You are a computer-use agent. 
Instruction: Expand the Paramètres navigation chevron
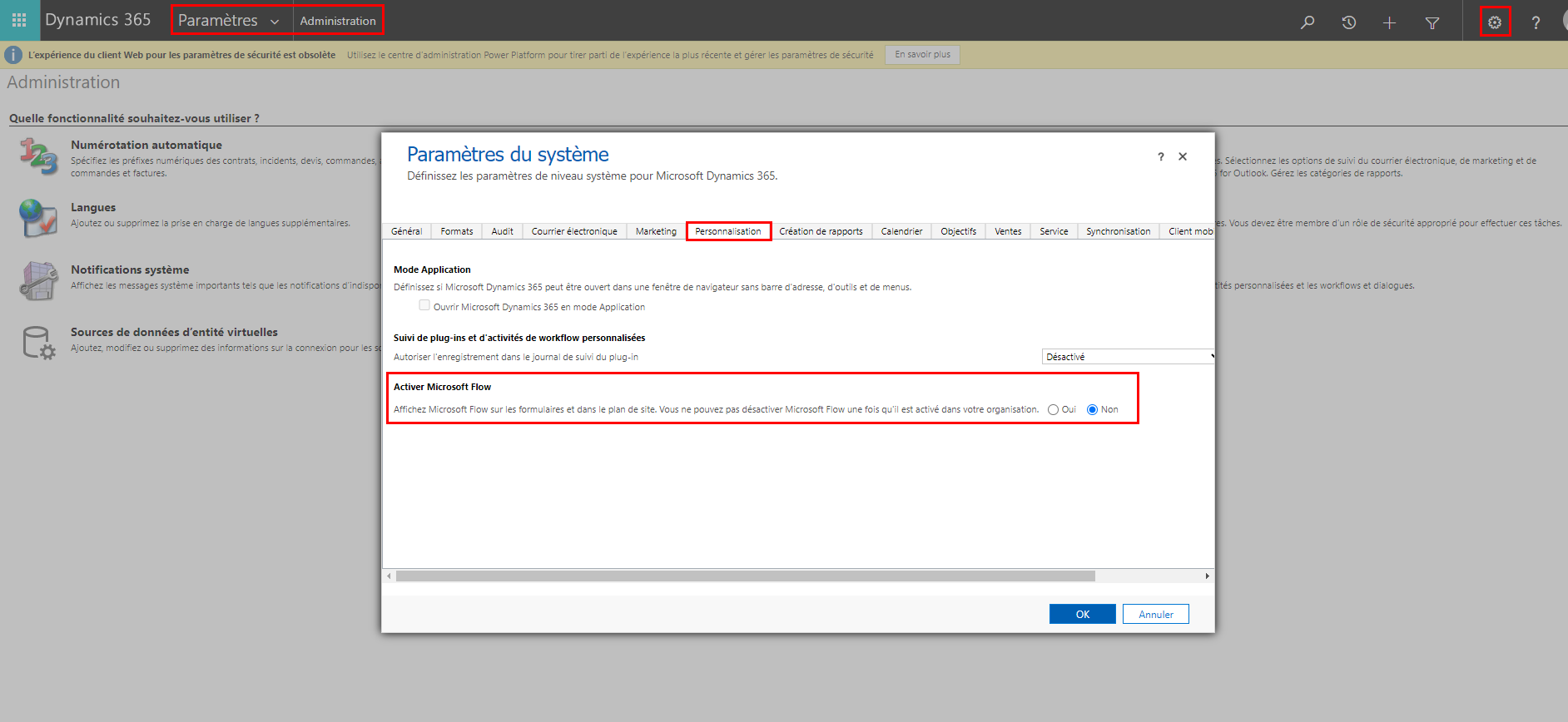pyautogui.click(x=275, y=22)
